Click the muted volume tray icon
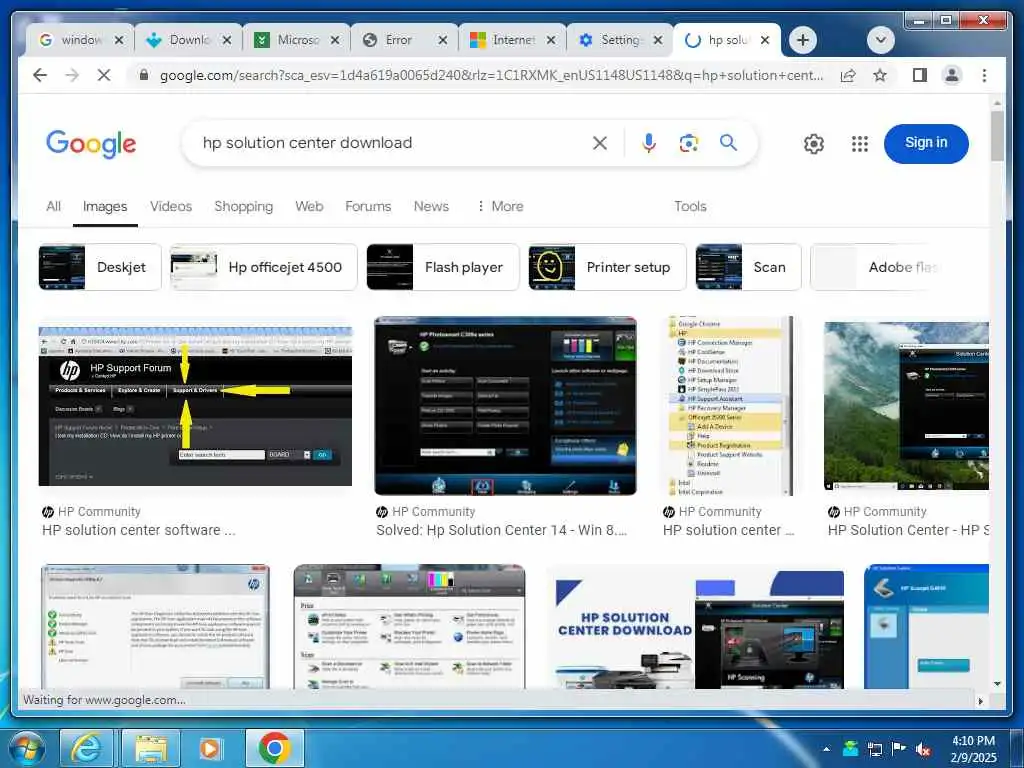Screen dimensions: 1024x768 pos(923,750)
